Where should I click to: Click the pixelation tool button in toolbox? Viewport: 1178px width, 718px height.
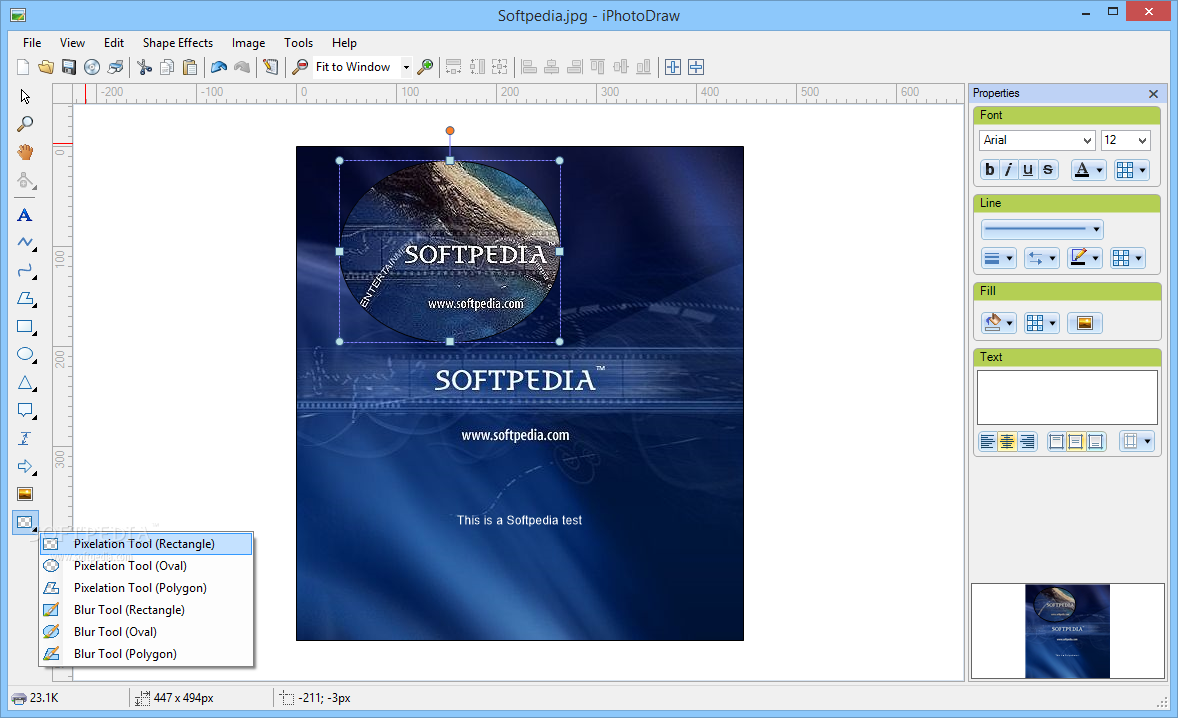(x=25, y=522)
